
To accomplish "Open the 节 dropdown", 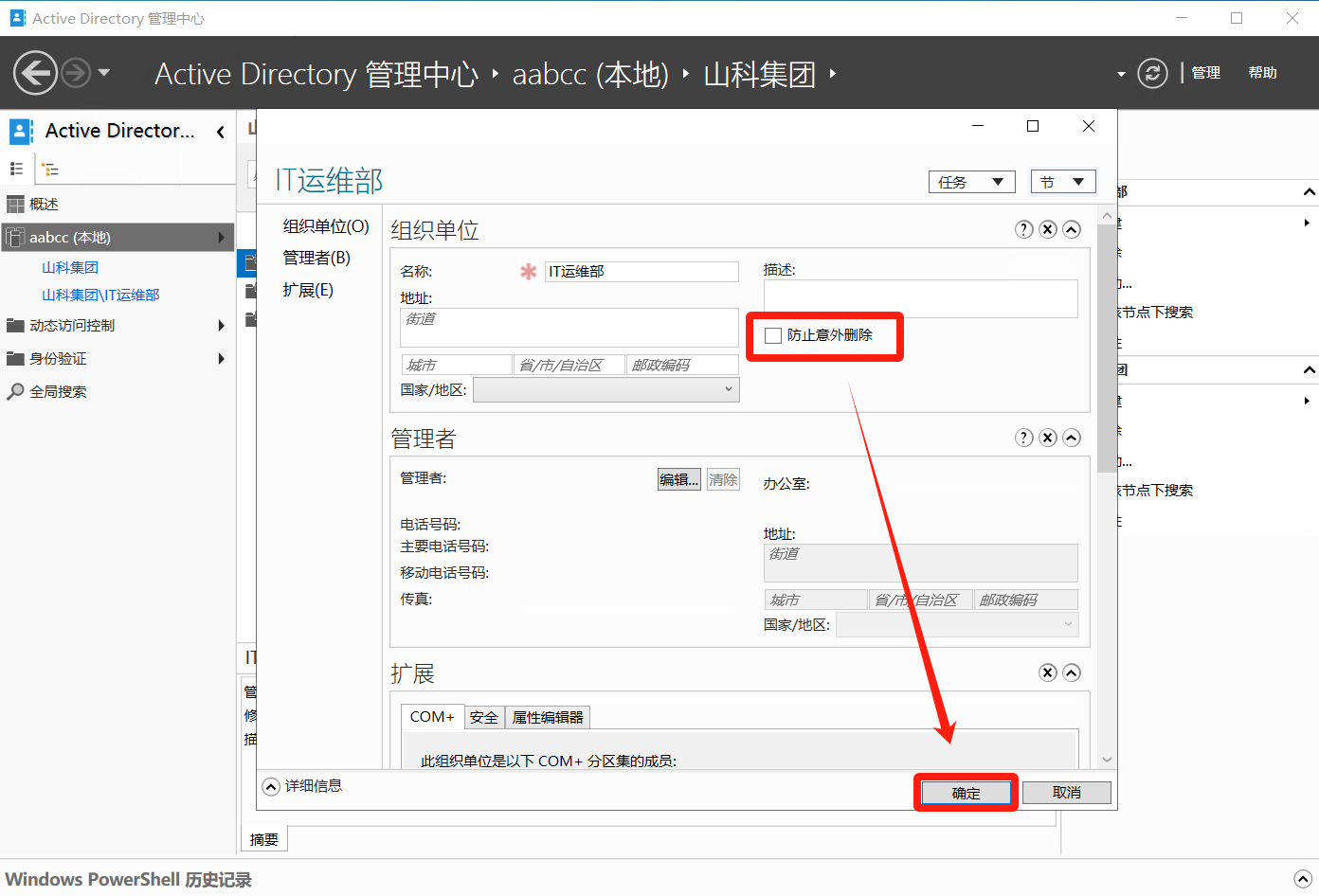I will (1062, 182).
